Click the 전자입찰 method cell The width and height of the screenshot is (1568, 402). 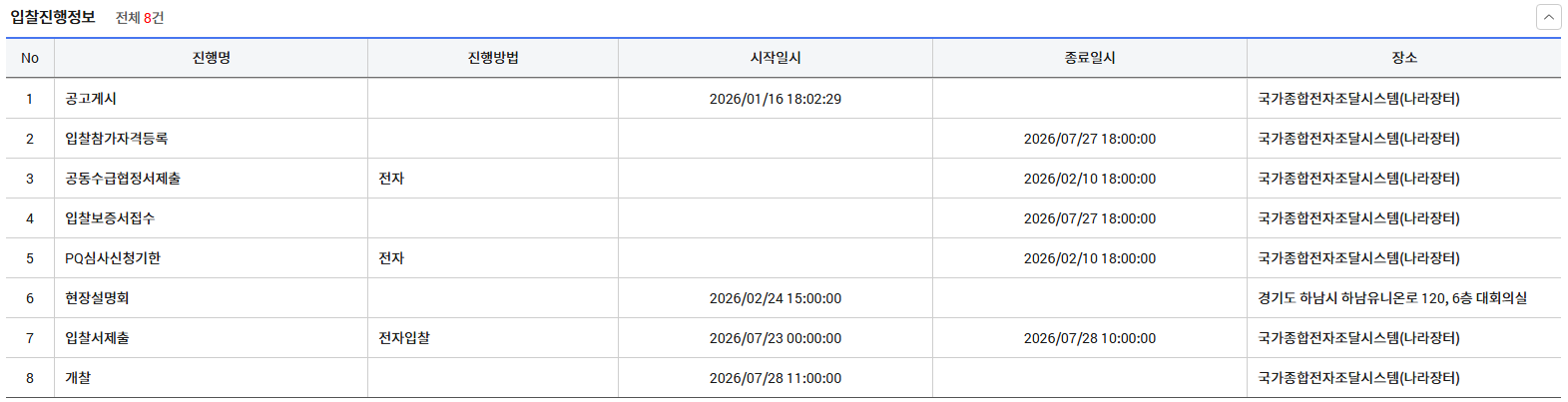(x=404, y=338)
